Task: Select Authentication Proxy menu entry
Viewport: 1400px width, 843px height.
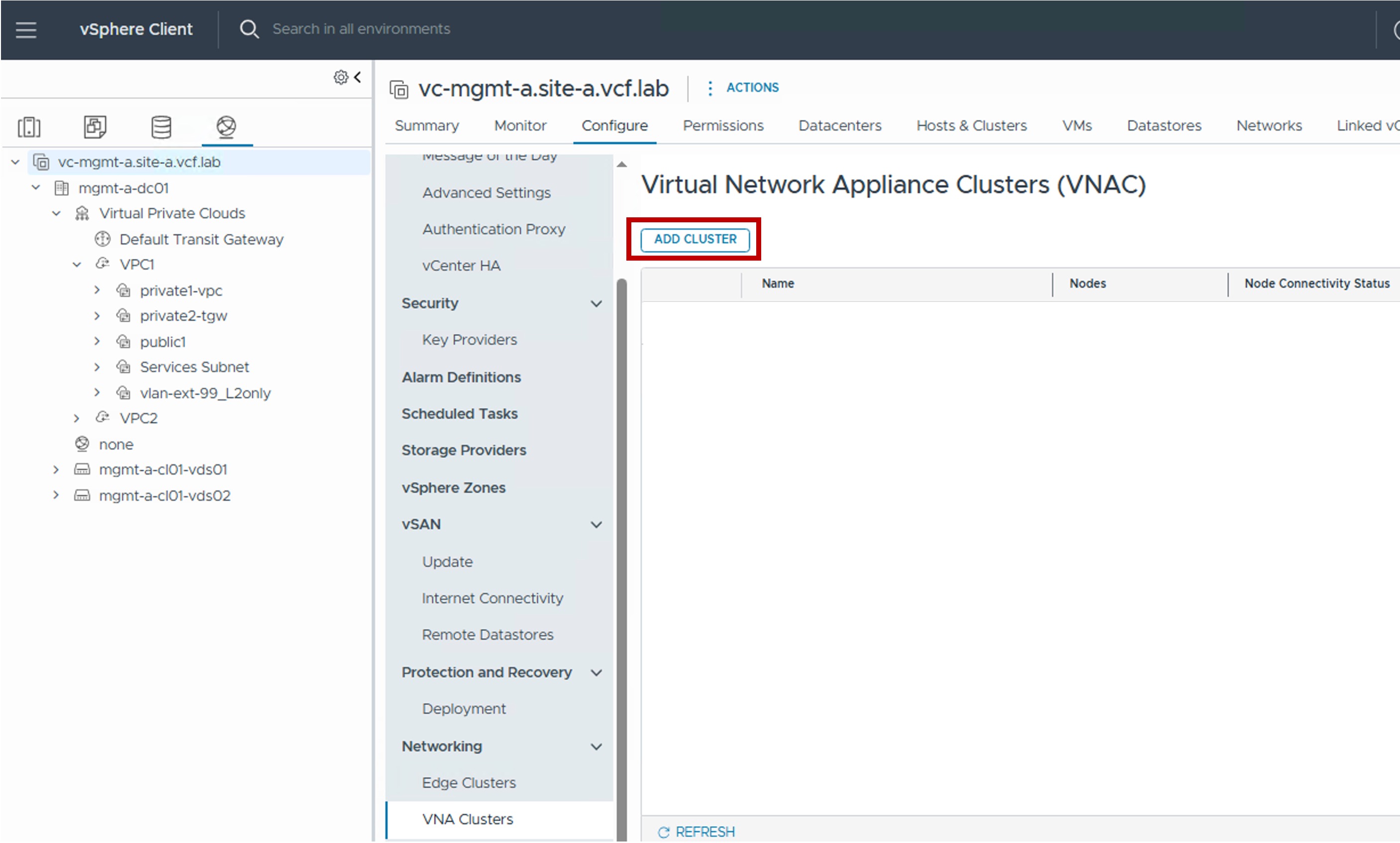Action: 494,229
